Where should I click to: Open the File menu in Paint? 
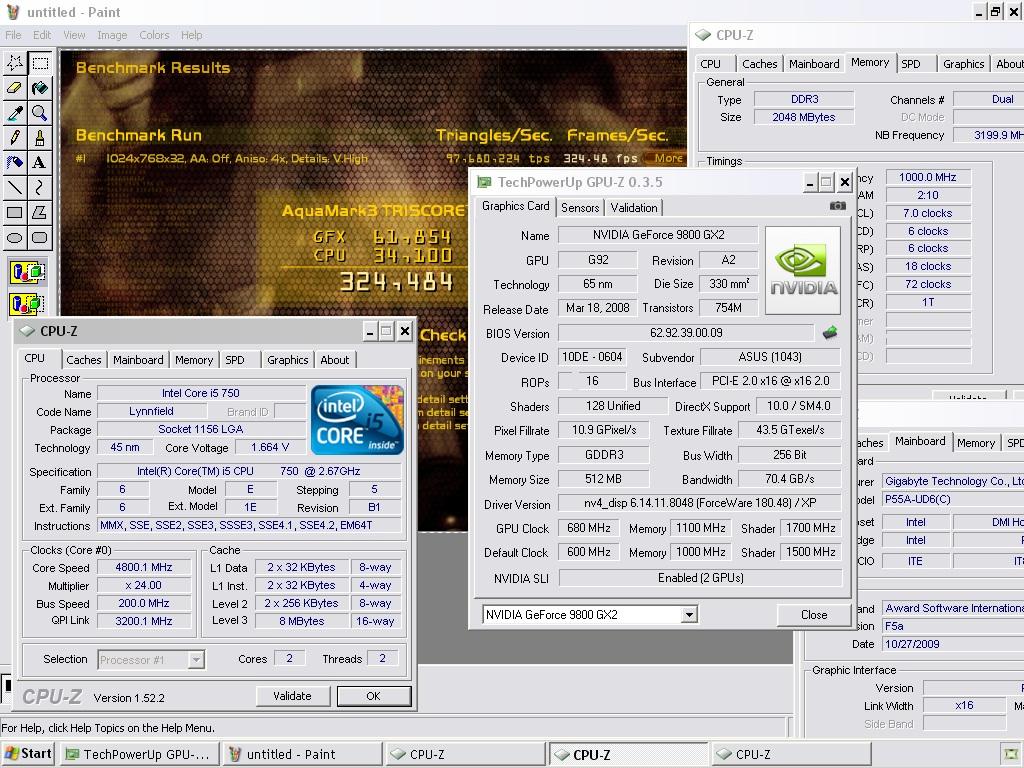[13, 35]
